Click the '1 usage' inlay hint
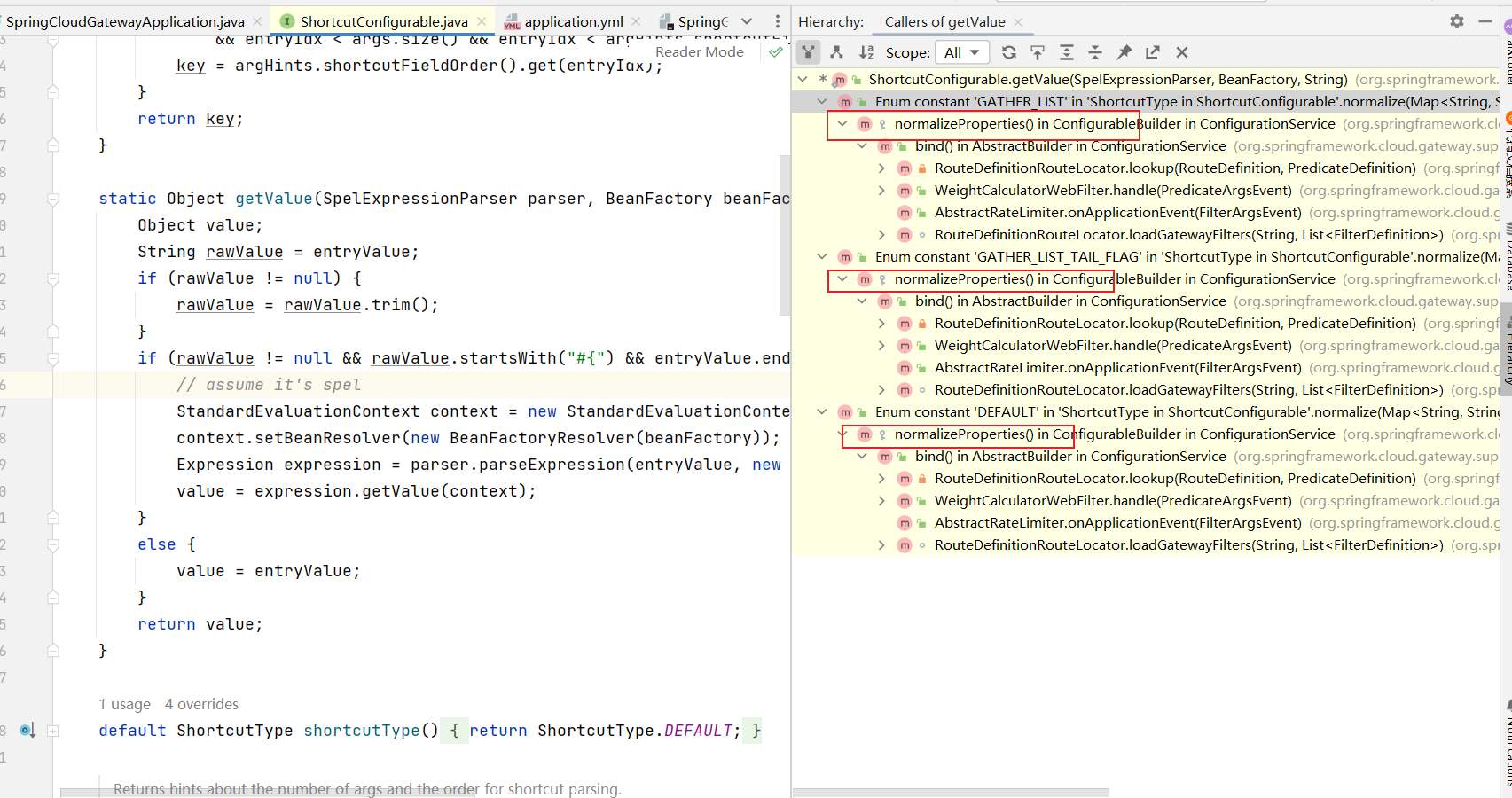Image resolution: width=1512 pixels, height=798 pixels. 124,704
